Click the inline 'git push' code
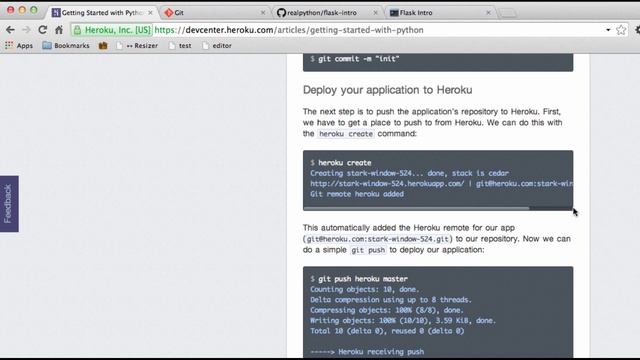The width and height of the screenshot is (640, 360). pyautogui.click(x=368, y=250)
